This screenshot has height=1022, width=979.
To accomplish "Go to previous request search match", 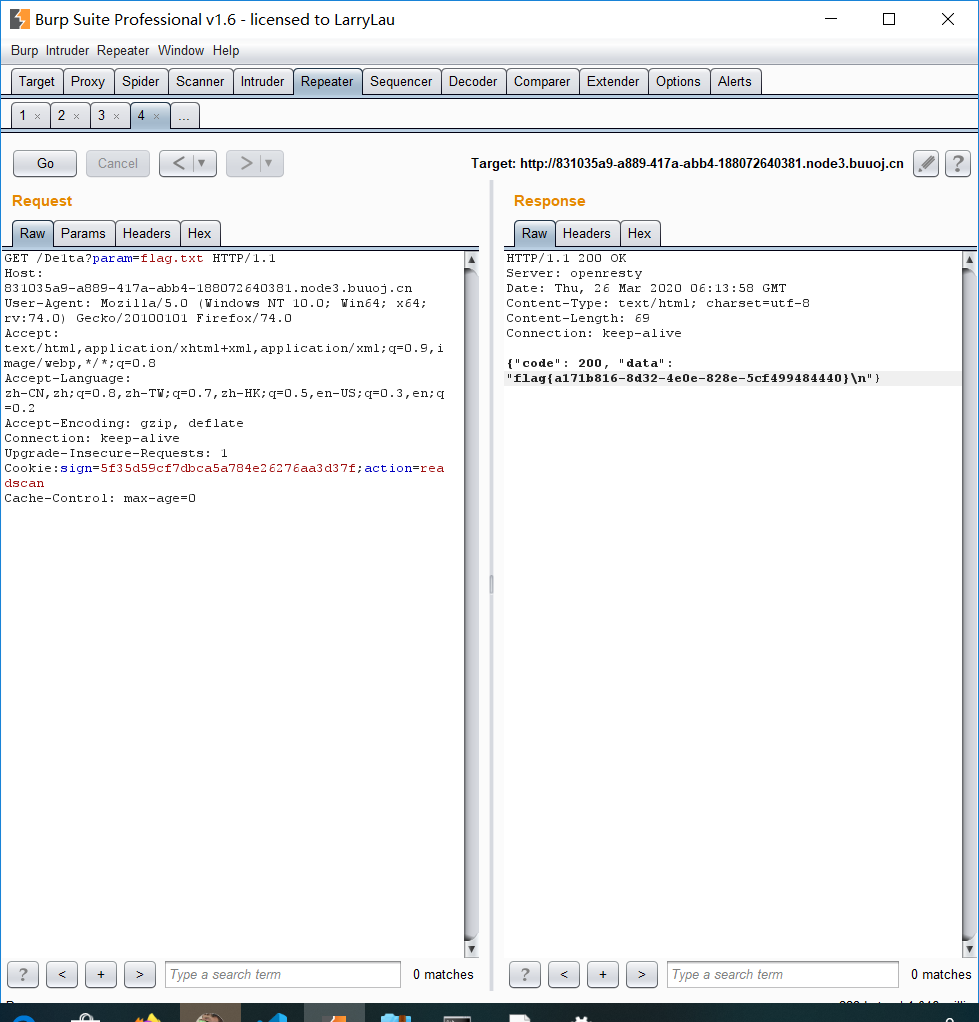I will [62, 974].
